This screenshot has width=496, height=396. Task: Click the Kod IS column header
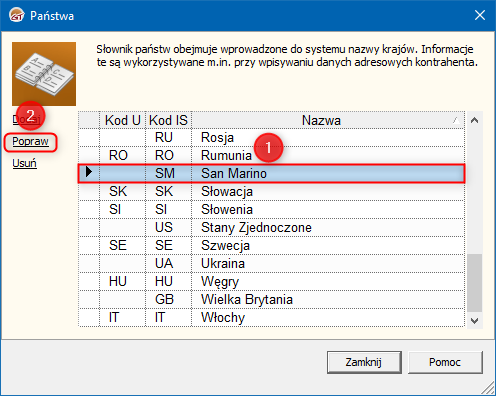(169, 120)
